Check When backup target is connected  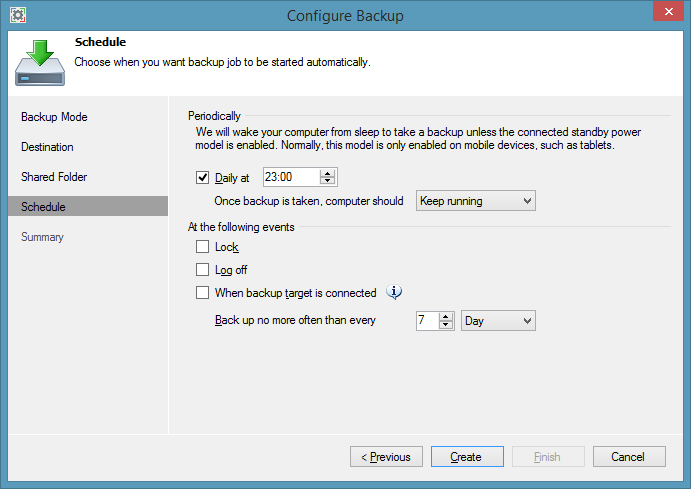pyautogui.click(x=203, y=293)
